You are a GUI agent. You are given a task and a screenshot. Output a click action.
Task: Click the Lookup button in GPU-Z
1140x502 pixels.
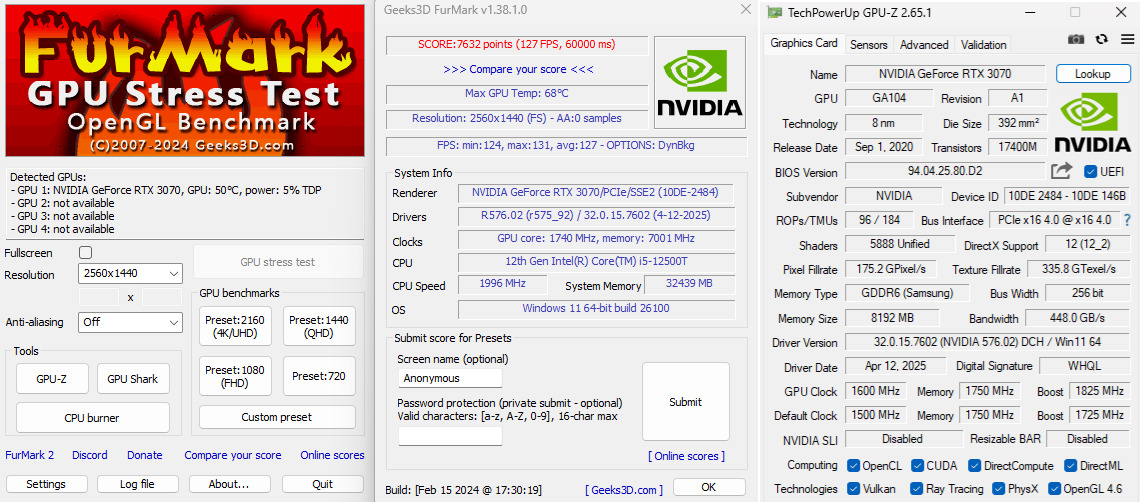[x=1093, y=73]
